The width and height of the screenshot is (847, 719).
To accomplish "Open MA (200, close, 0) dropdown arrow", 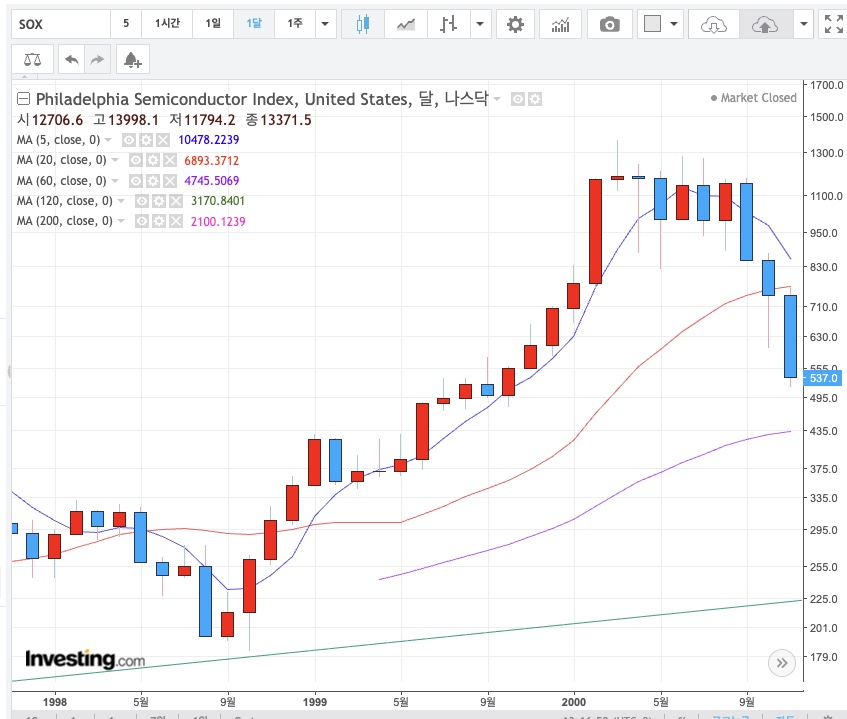I will pyautogui.click(x=121, y=221).
